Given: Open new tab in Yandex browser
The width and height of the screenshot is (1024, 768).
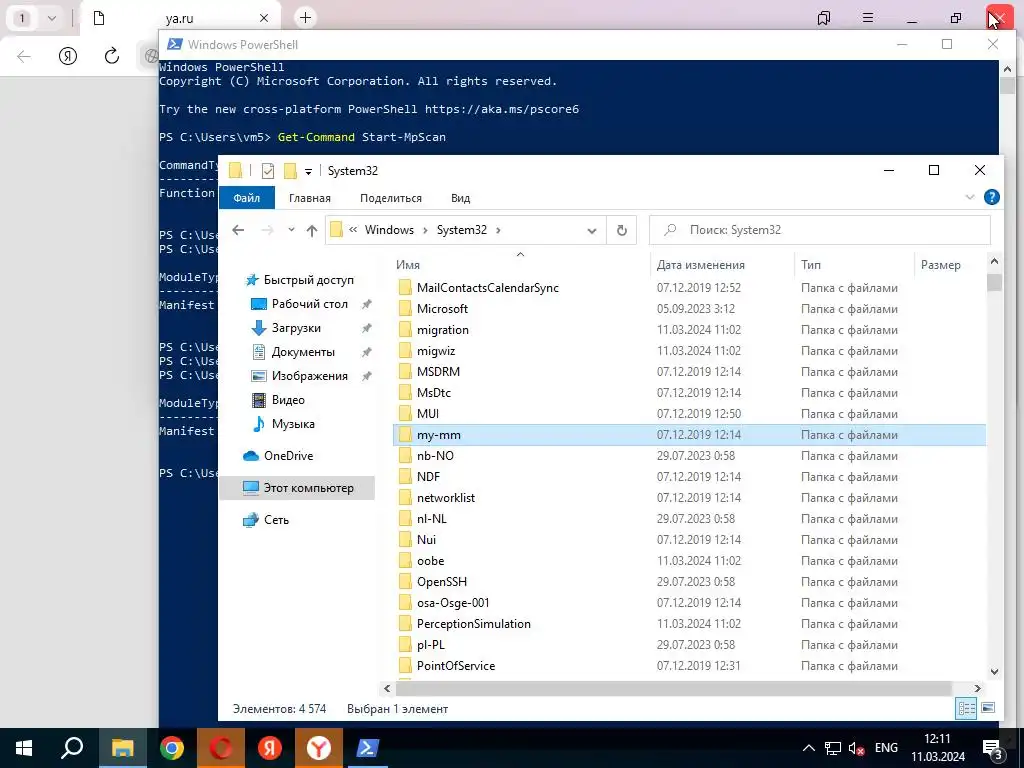Looking at the screenshot, I should (305, 18).
